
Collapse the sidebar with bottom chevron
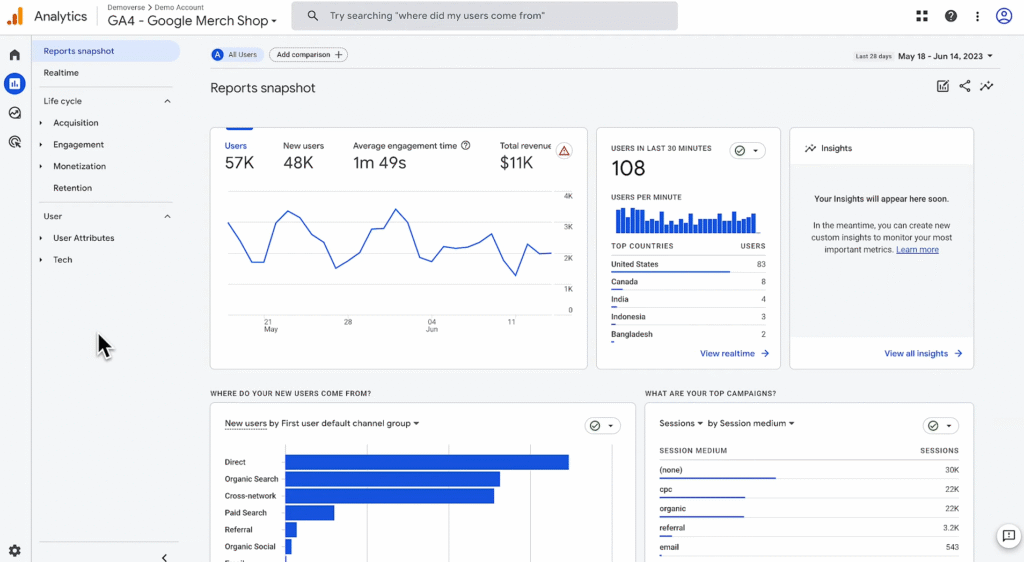165,557
